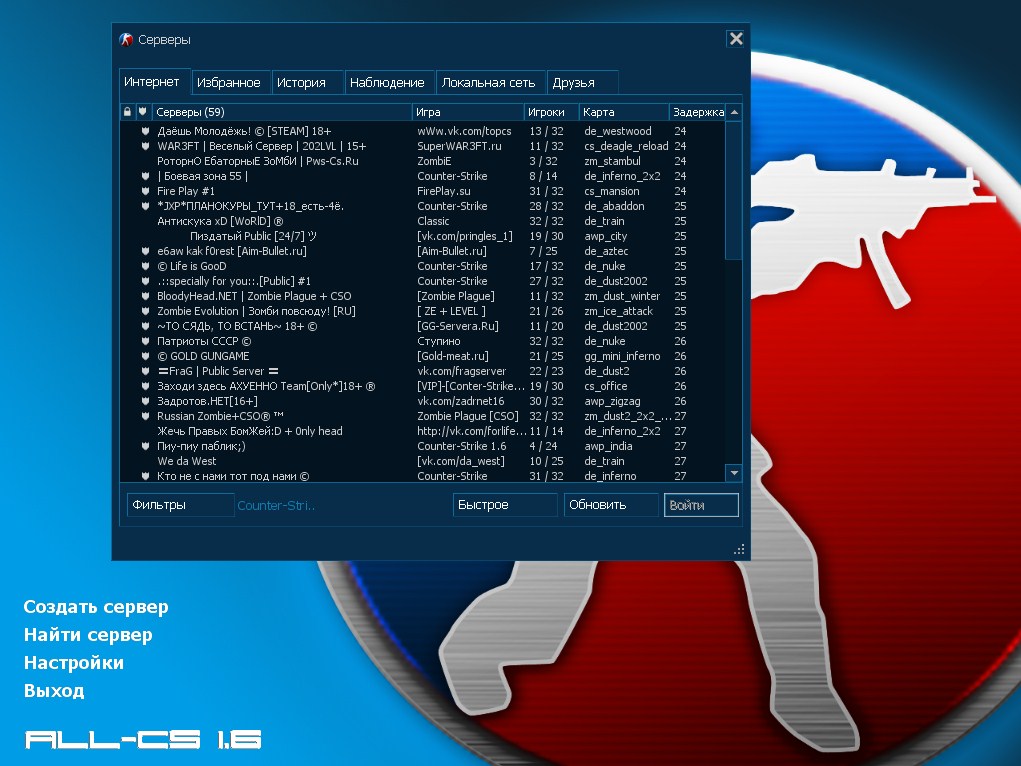Click the server list scrollbar thumb
This screenshot has height=766, width=1021.
[734, 190]
